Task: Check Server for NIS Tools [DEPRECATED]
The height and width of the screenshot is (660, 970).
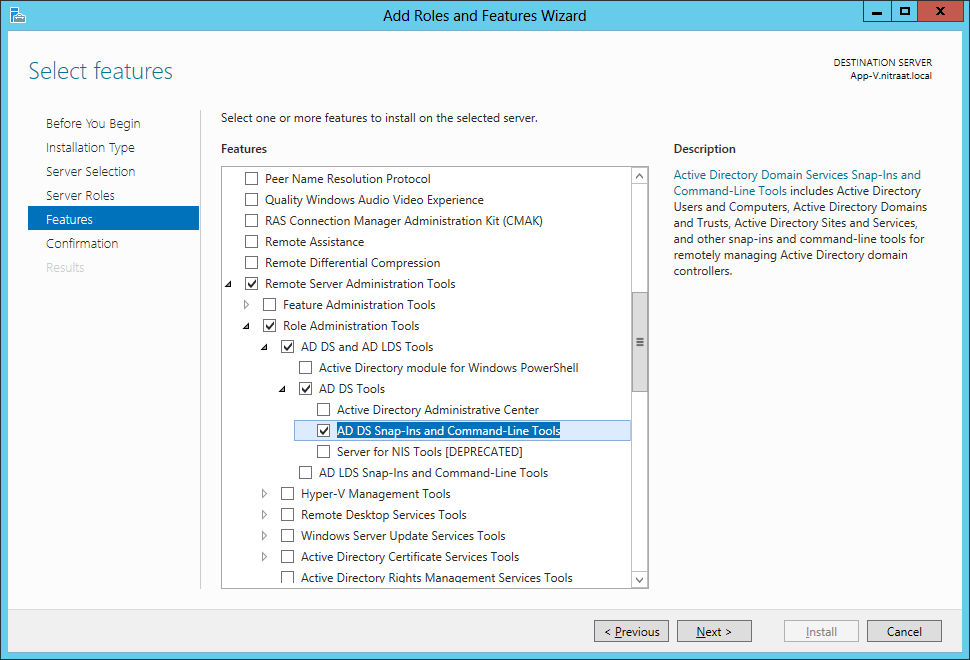Action: tap(323, 452)
